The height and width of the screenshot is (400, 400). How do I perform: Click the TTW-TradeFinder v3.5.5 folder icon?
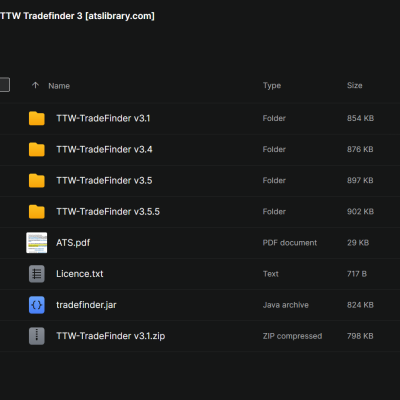point(37,212)
